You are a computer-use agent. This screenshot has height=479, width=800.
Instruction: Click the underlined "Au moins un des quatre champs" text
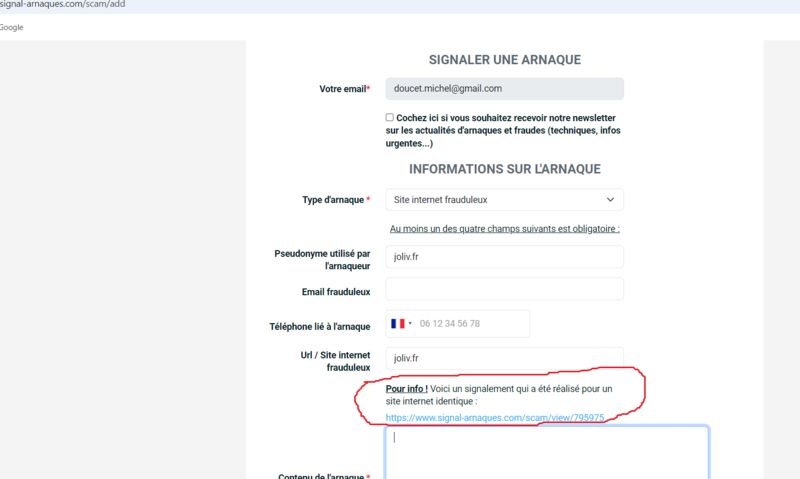point(504,229)
